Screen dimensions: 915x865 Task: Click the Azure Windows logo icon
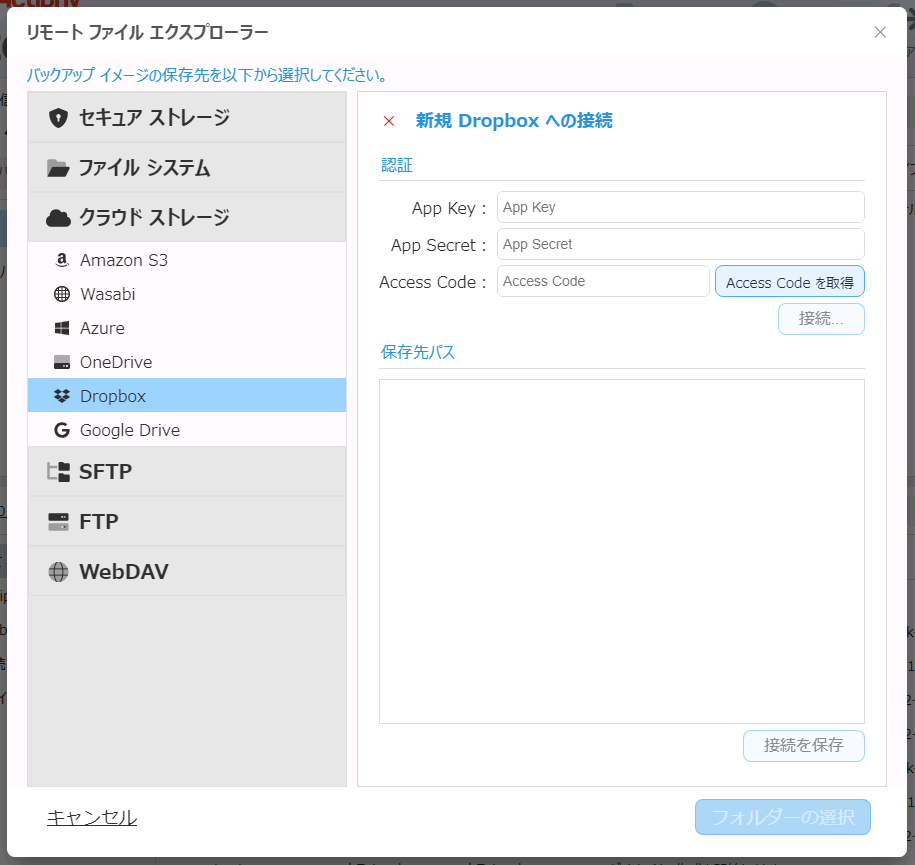(x=61, y=328)
